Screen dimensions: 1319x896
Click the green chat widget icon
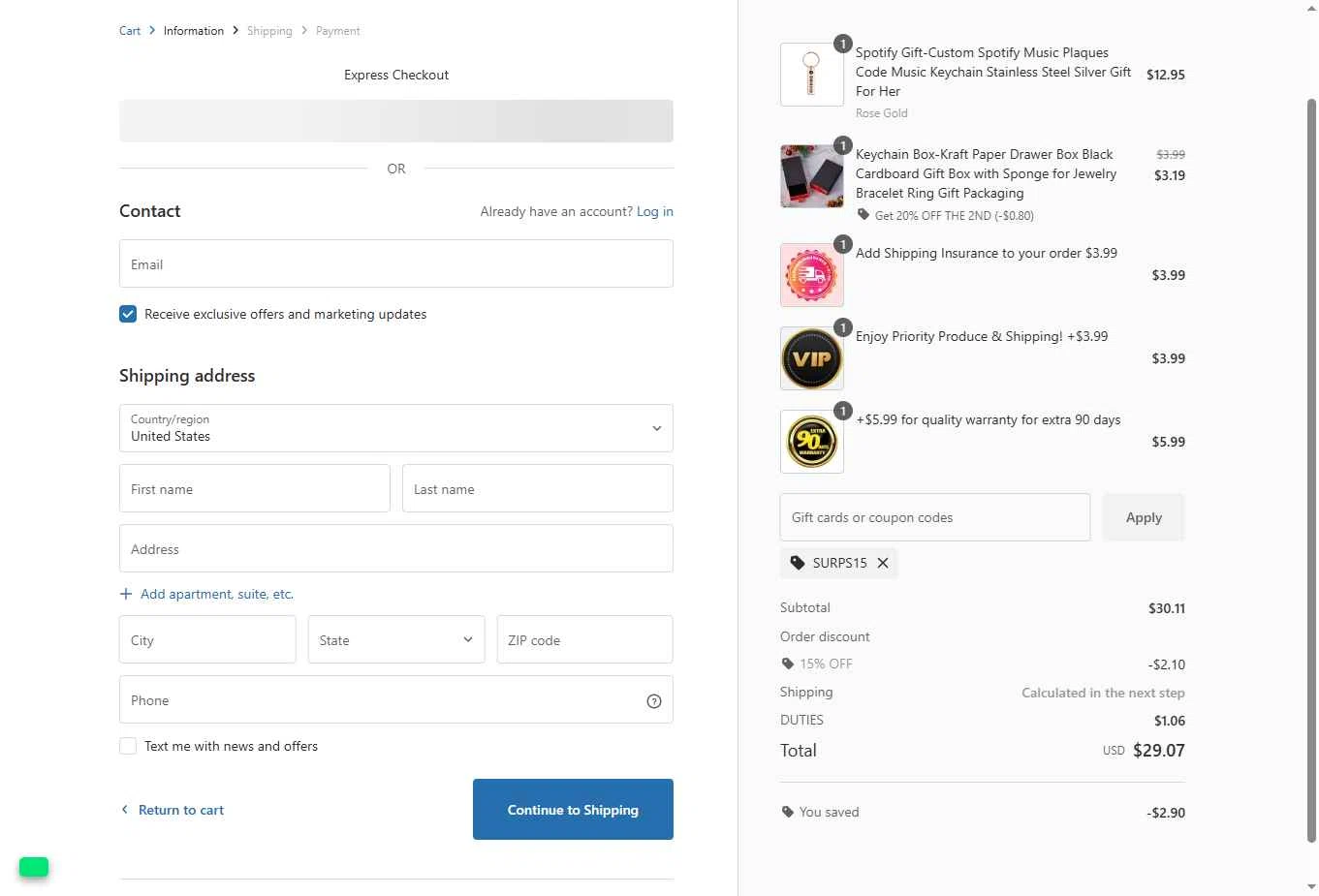pos(34,867)
